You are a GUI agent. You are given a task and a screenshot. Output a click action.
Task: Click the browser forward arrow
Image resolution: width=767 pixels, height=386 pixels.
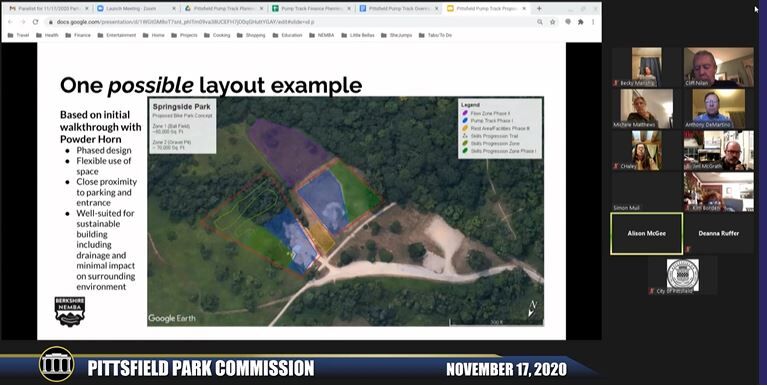click(23, 22)
